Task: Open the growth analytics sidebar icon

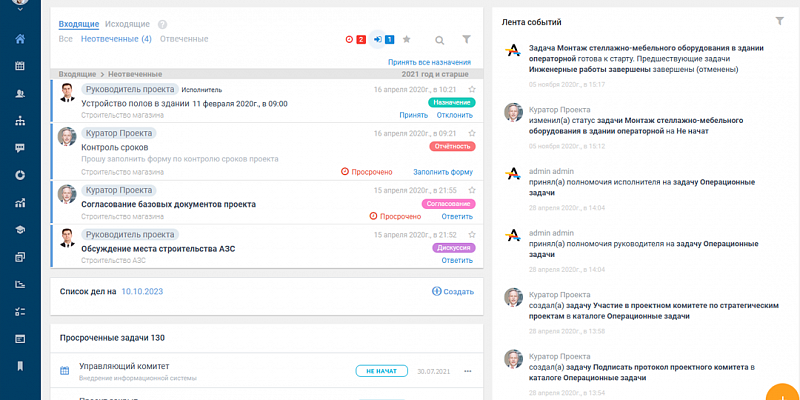Action: tap(20, 203)
